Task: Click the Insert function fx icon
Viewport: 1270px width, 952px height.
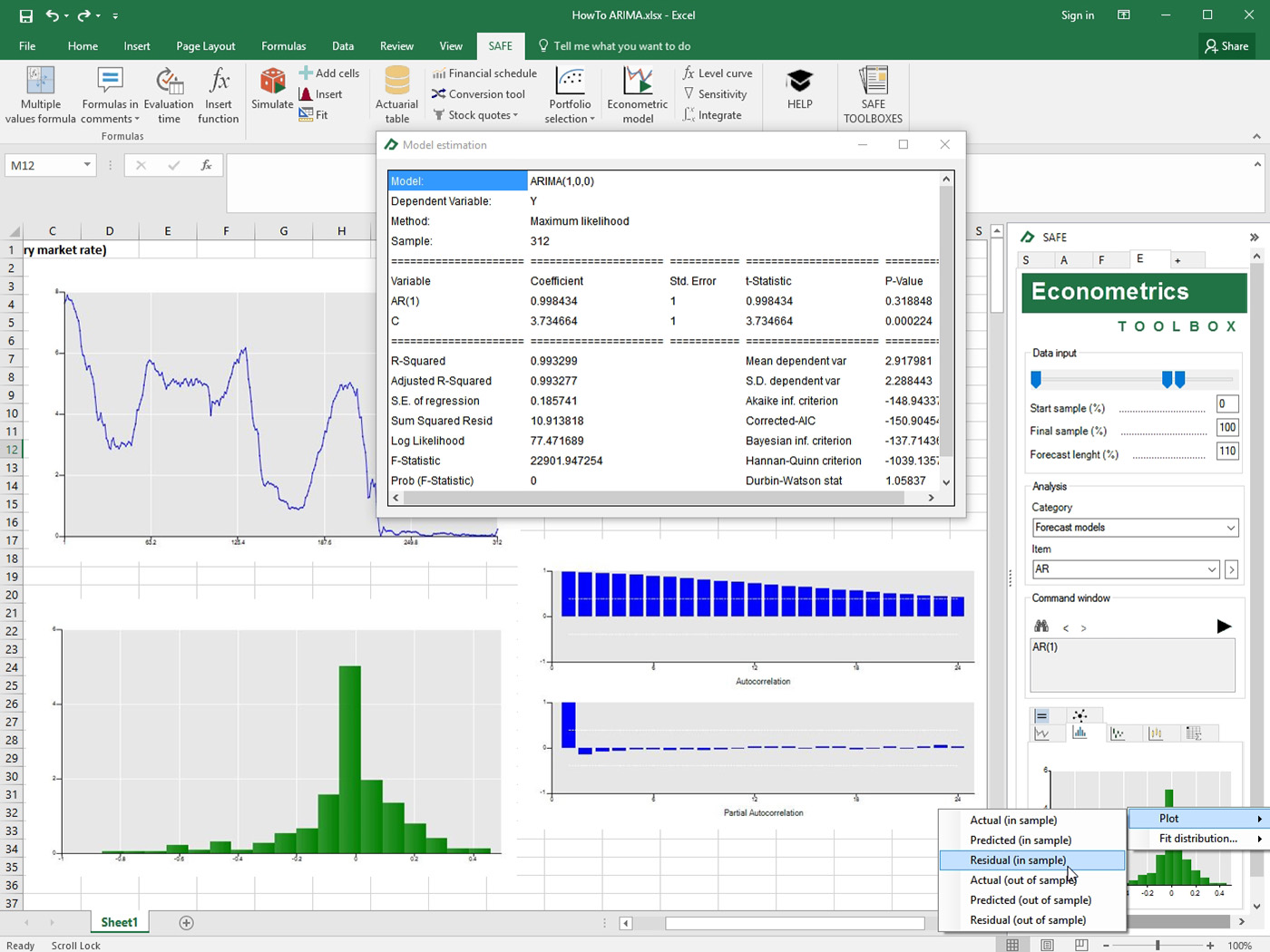Action: coord(219,81)
